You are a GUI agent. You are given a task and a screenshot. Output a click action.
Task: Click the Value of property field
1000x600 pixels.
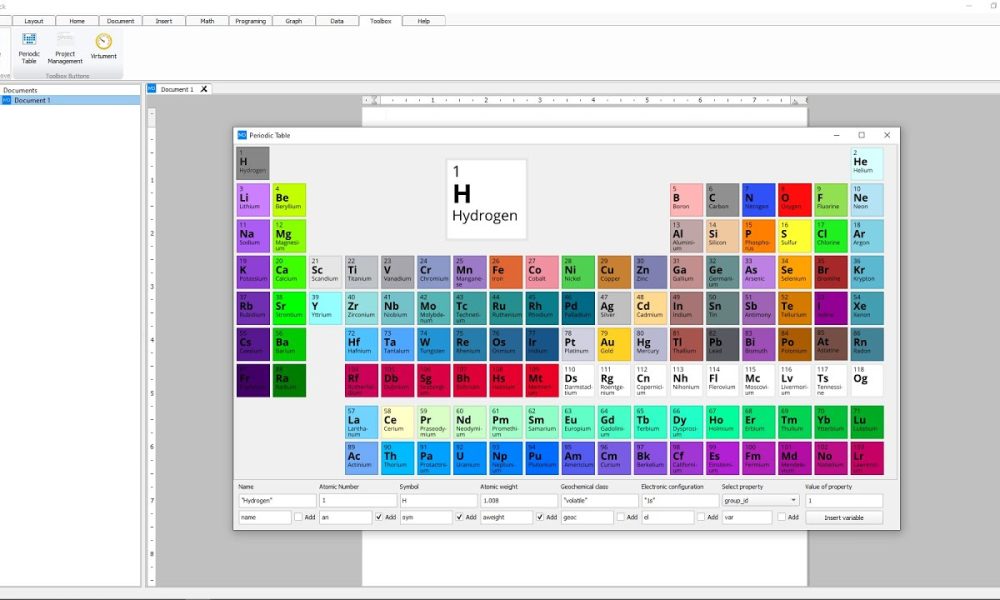[x=844, y=501]
